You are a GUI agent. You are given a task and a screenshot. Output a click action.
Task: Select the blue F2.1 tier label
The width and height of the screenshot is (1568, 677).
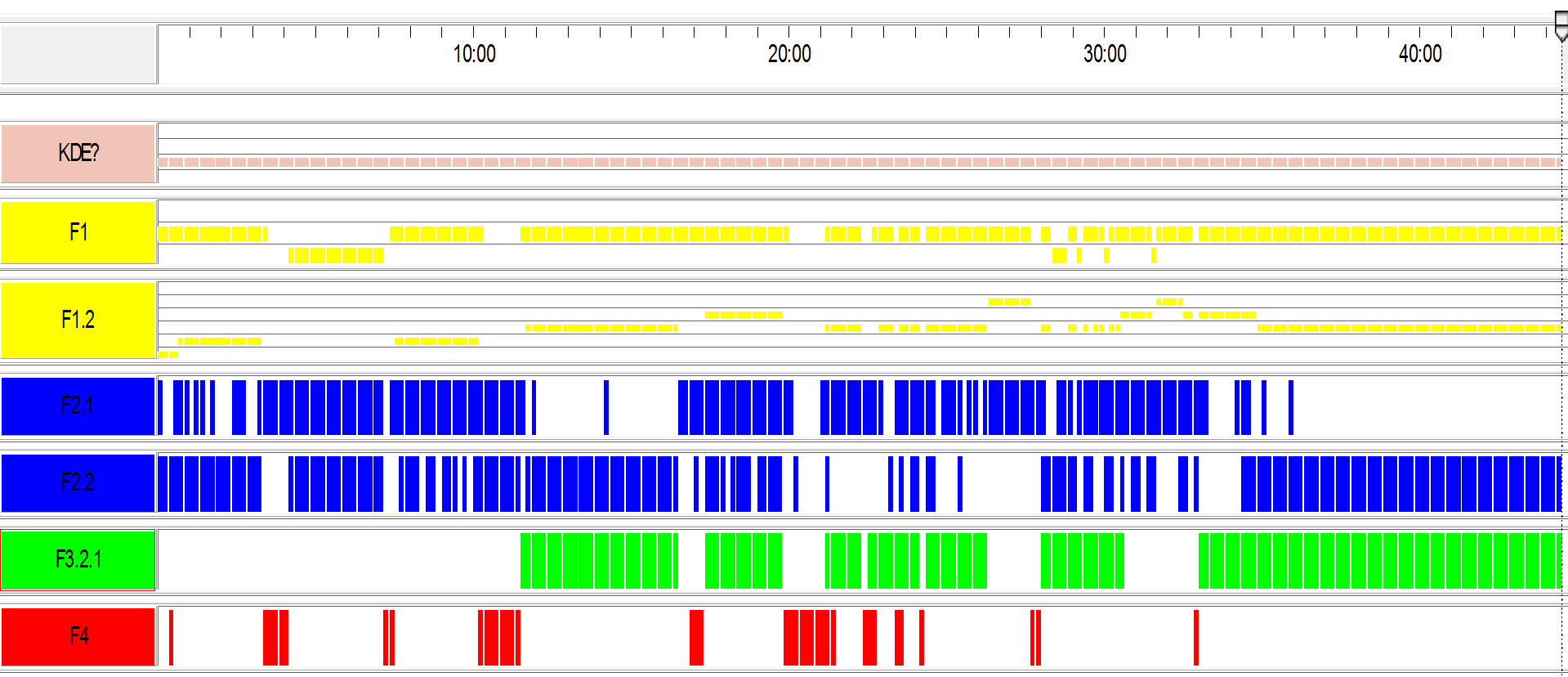[x=78, y=406]
